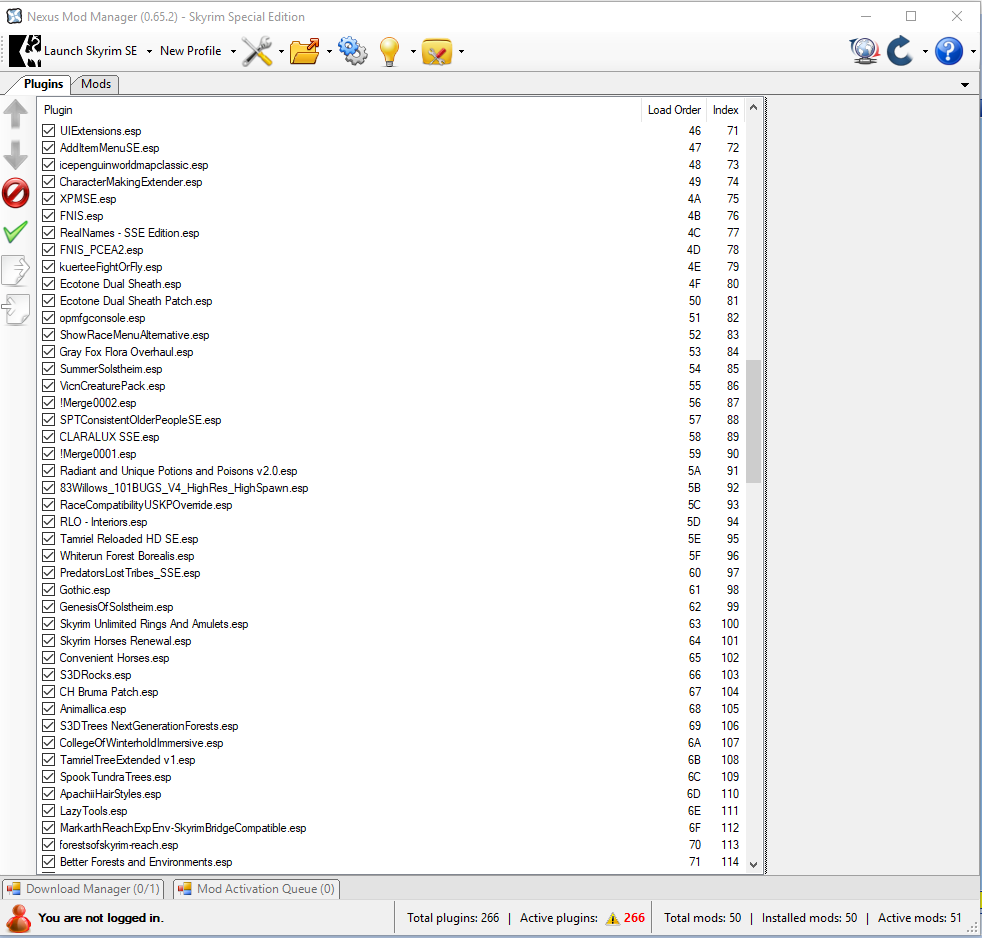
Task: Sort by the Load Order column header
Action: [x=674, y=110]
